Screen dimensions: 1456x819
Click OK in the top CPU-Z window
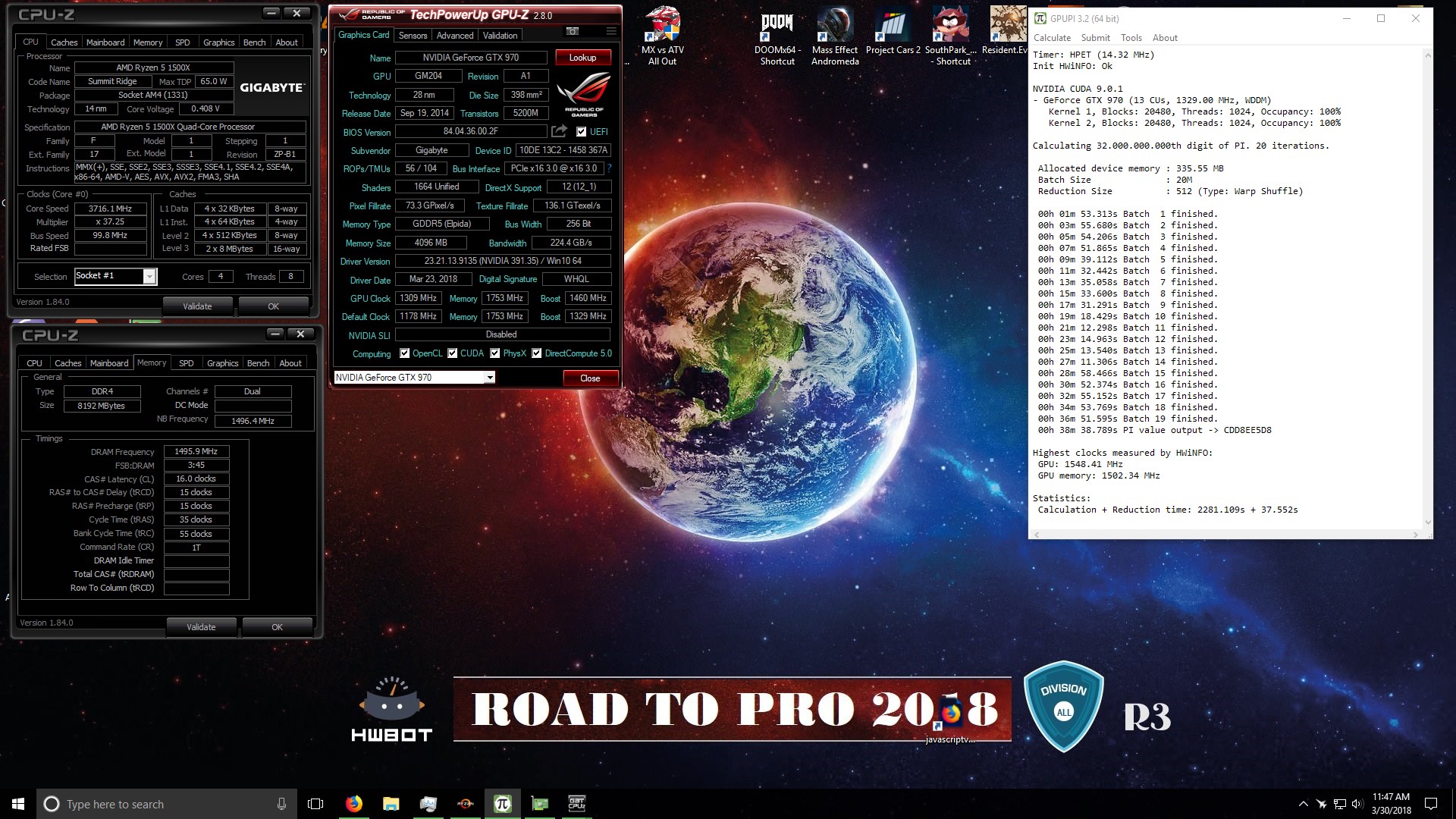click(274, 306)
